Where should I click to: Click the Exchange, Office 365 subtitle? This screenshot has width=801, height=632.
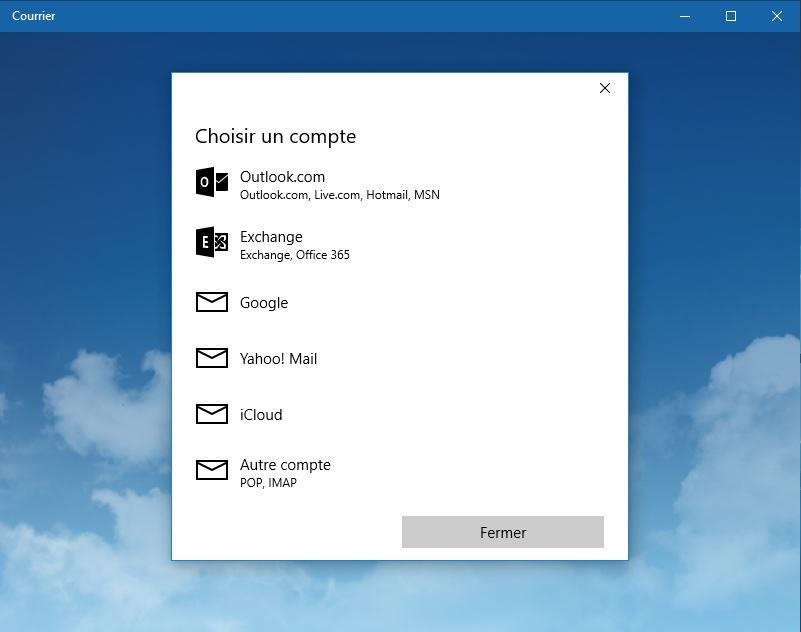[295, 255]
